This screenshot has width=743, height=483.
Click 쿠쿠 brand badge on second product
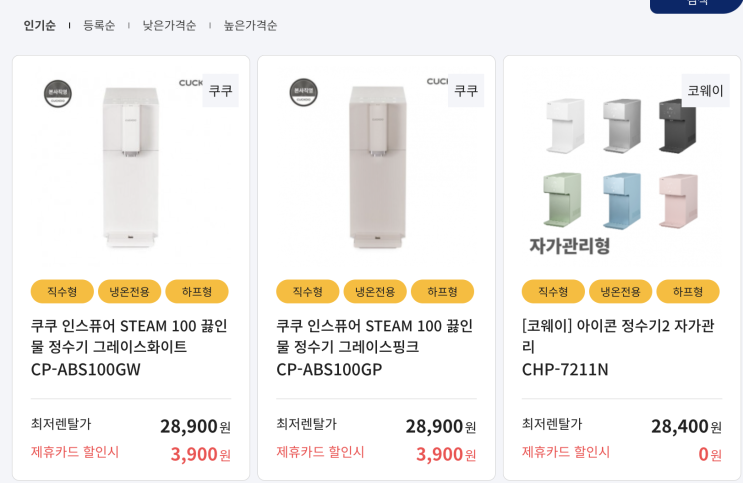pos(466,90)
